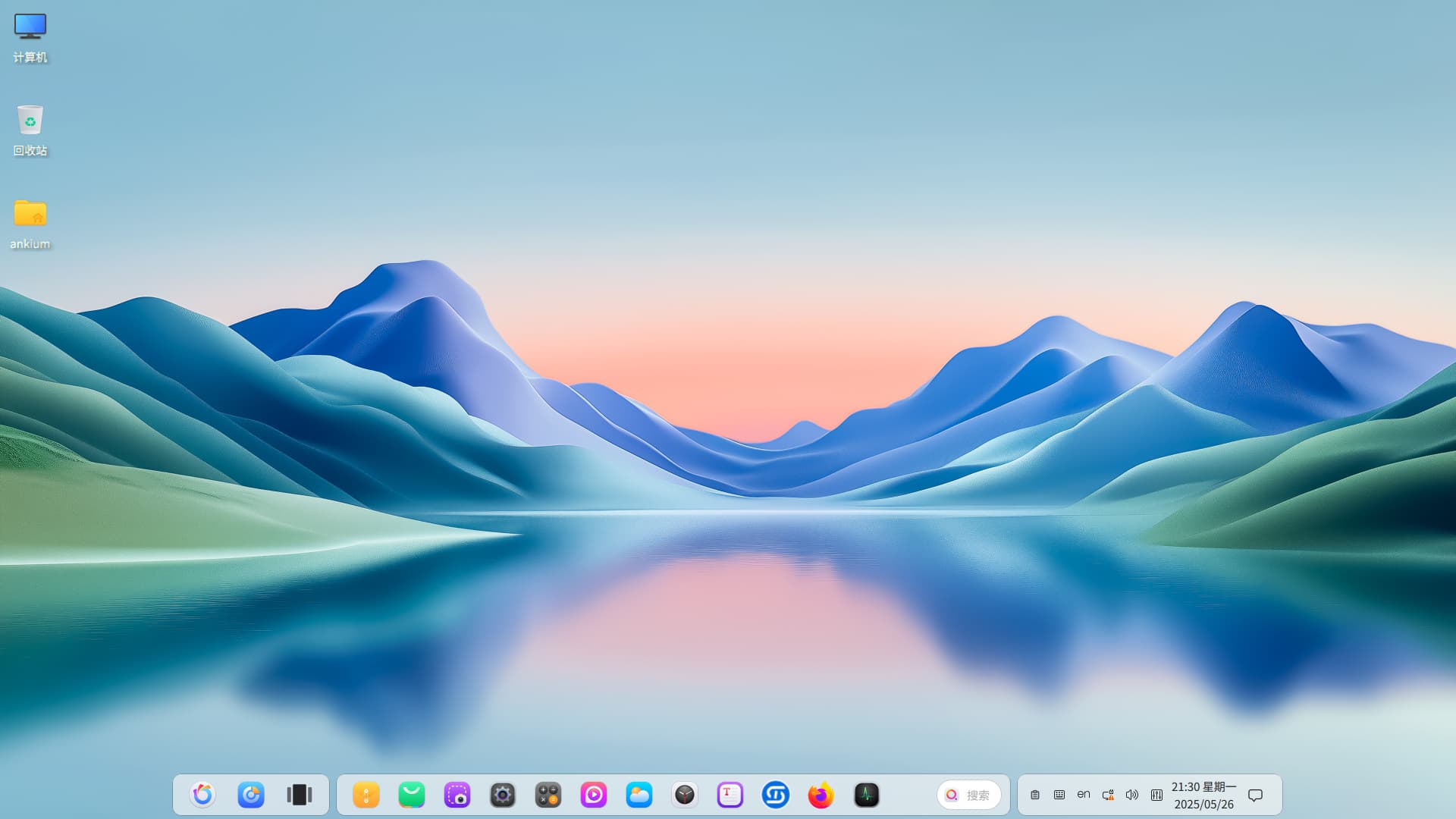Screen dimensions: 1456x819
Task: Launch the green app store icon
Action: (x=412, y=795)
